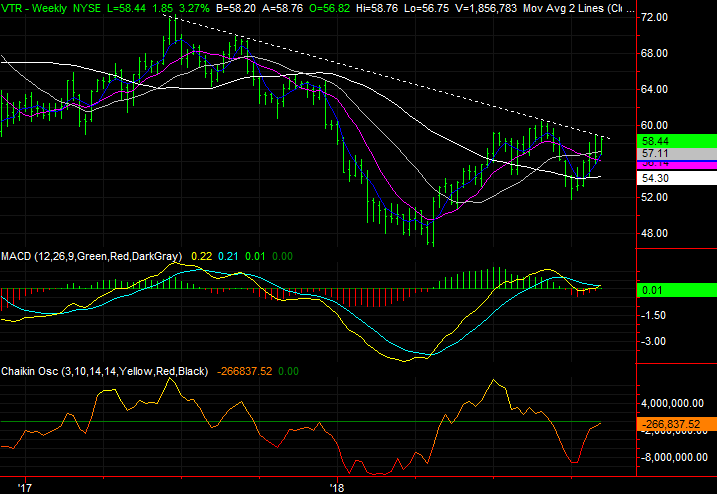Viewport: 717px width, 494px height.
Task: Click the green 58.44 price marker
Action: [677, 141]
